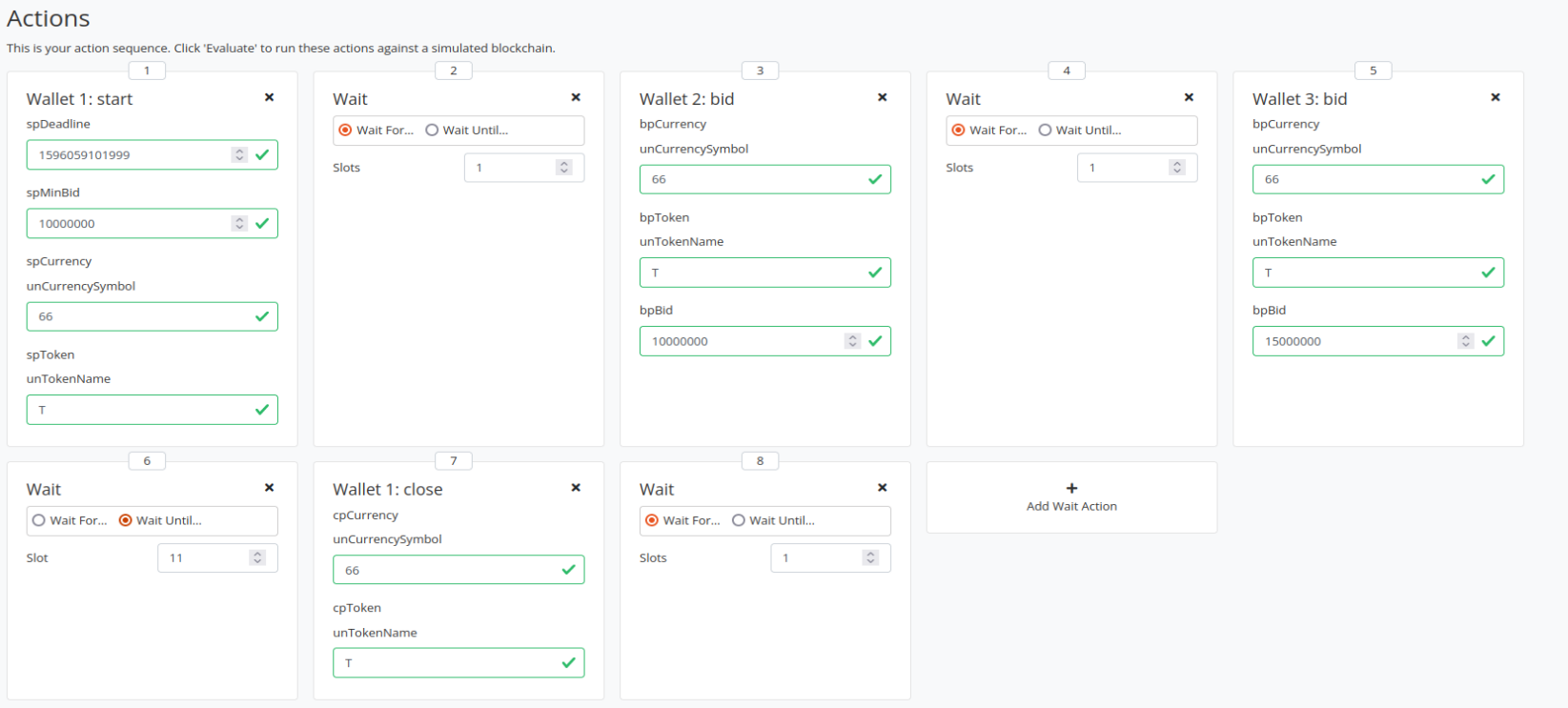The height and width of the screenshot is (708, 1568).
Task: Click unTokenName field in Wallet 1: close
Action: [448, 663]
